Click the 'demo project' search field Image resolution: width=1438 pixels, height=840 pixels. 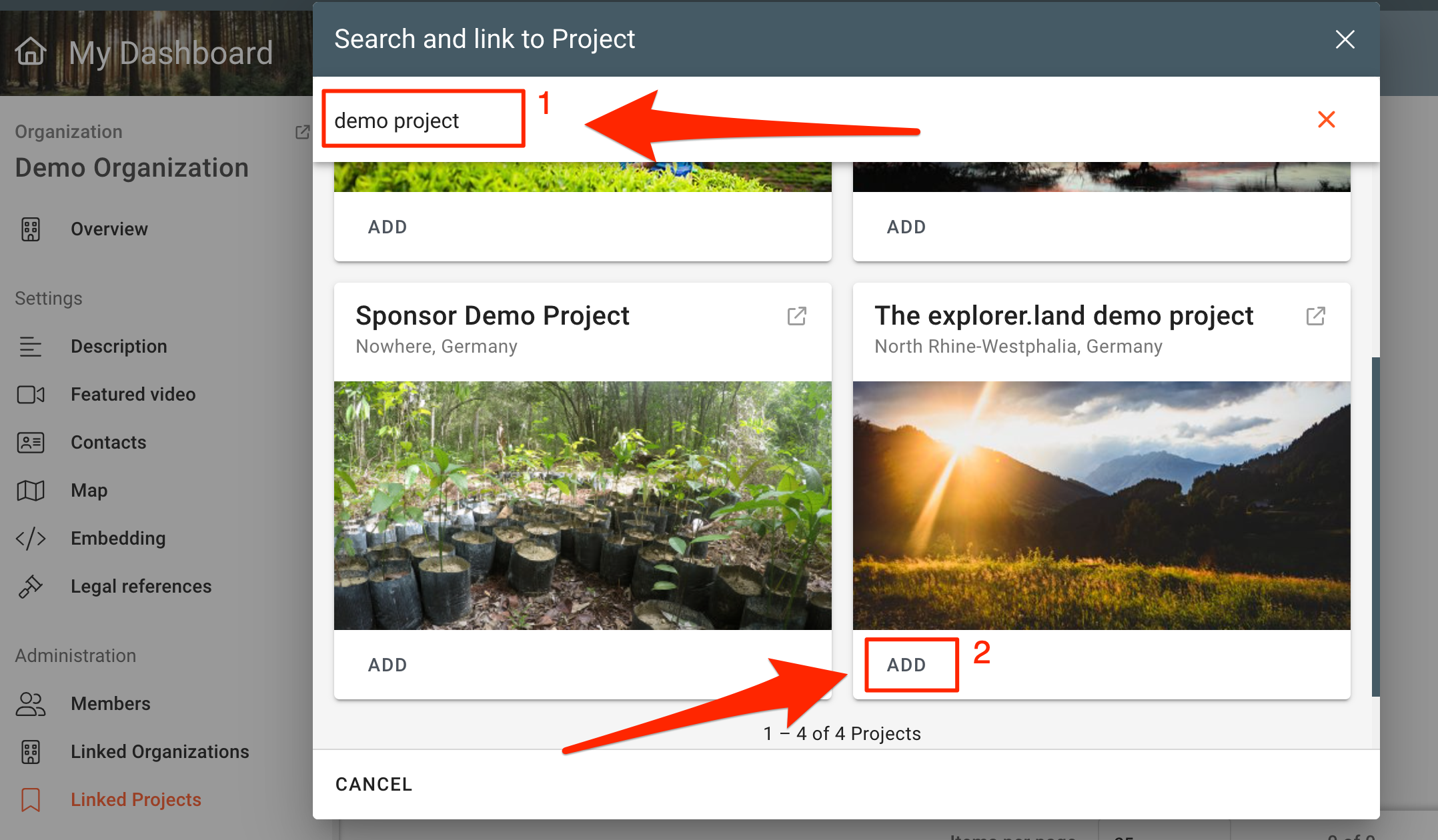pyautogui.click(x=423, y=121)
